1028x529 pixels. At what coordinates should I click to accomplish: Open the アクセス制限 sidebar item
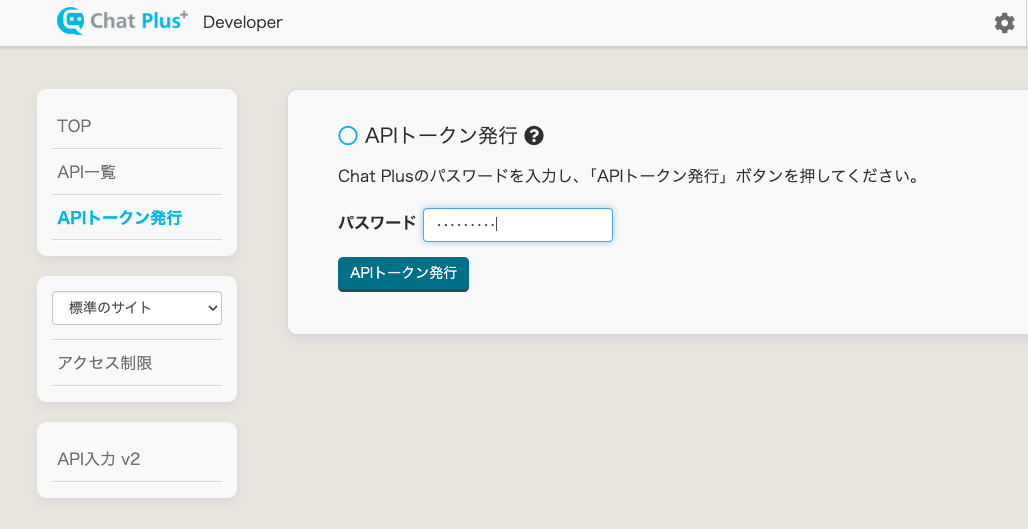[x=105, y=363]
